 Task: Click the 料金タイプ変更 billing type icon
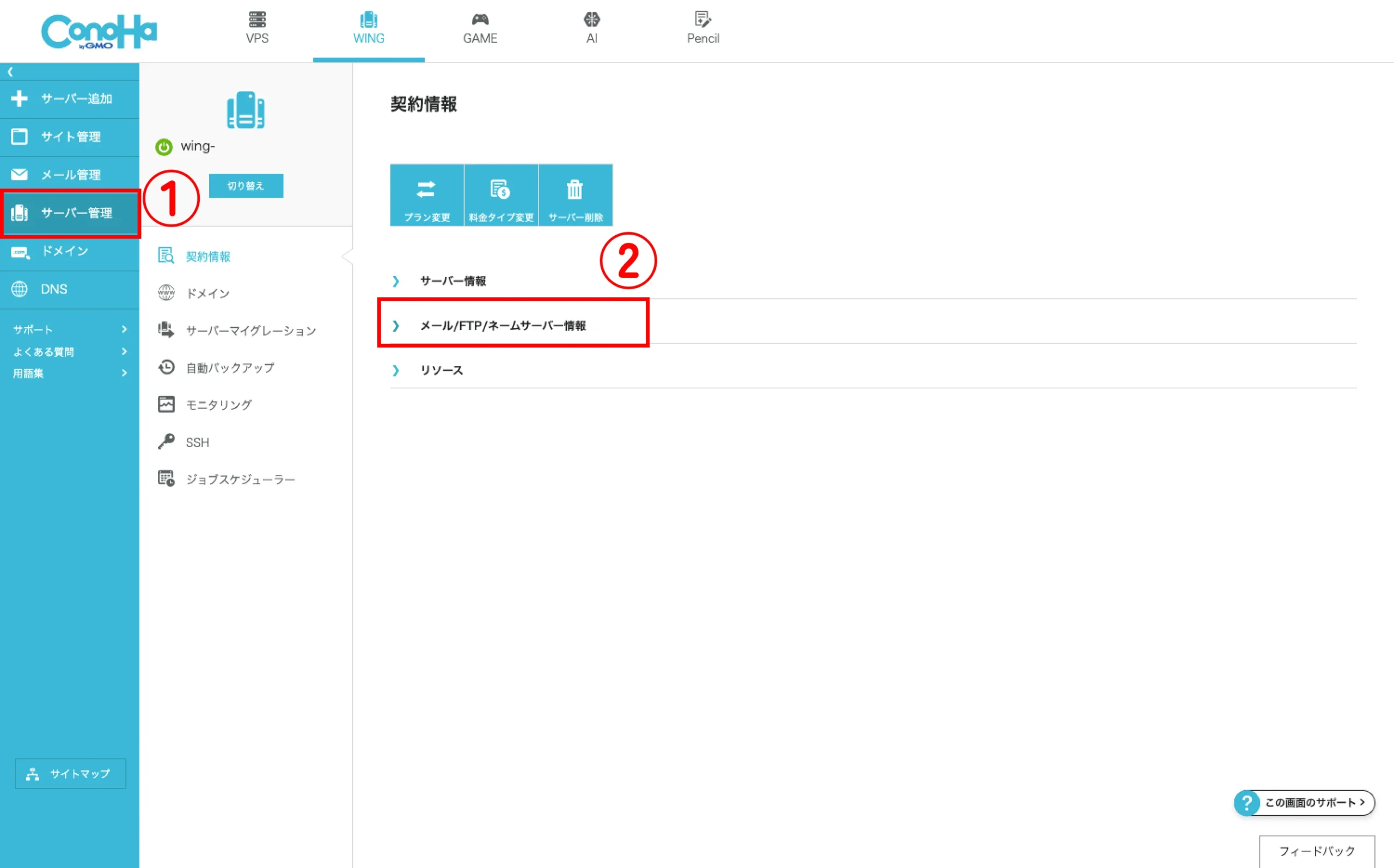coord(500,194)
